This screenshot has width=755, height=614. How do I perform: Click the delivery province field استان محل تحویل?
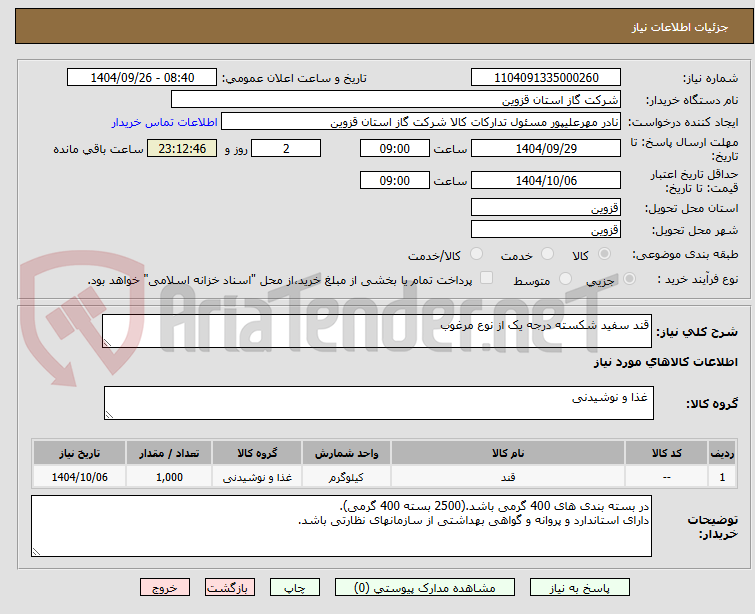(546, 208)
